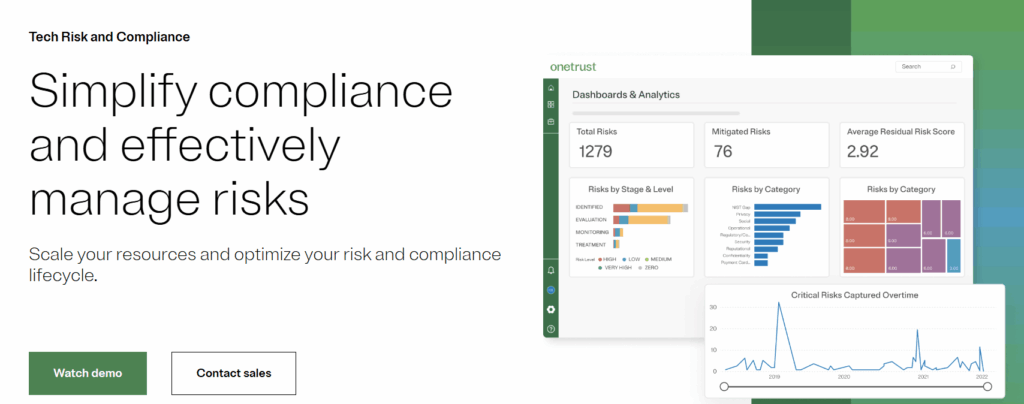
Task: Grab the left handle of timeline slider
Action: [724, 386]
